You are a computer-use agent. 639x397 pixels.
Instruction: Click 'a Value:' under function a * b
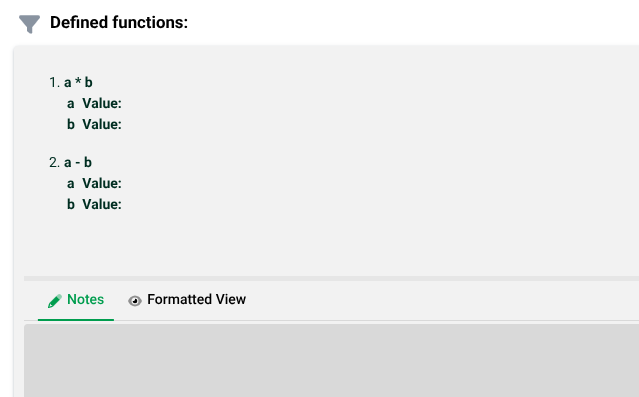[94, 103]
